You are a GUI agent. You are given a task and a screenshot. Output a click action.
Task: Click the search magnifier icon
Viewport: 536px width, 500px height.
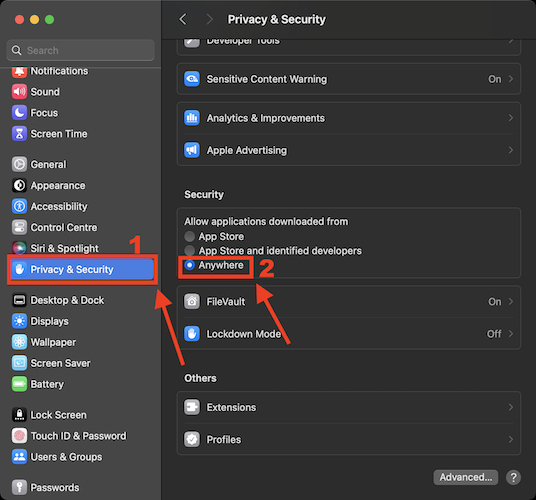16,50
